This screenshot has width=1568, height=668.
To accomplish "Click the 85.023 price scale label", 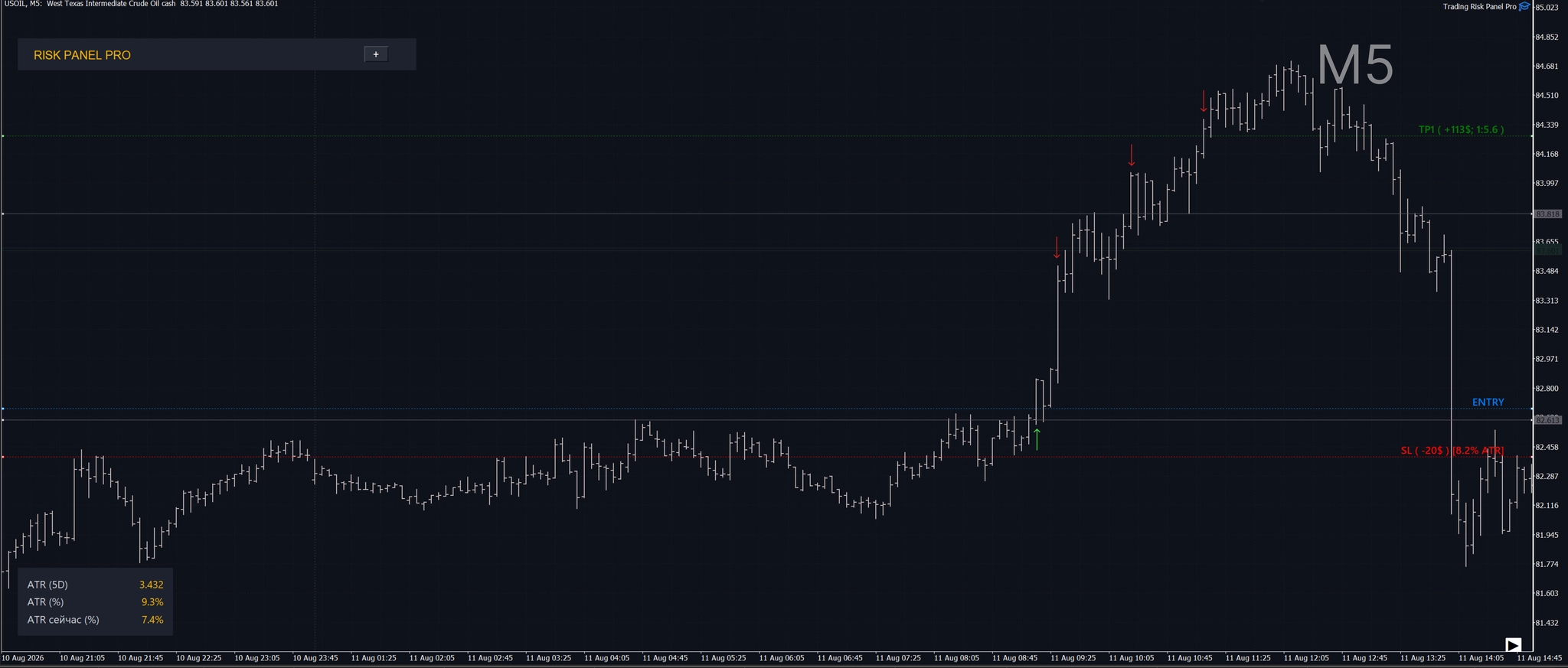I will 1547,8.
